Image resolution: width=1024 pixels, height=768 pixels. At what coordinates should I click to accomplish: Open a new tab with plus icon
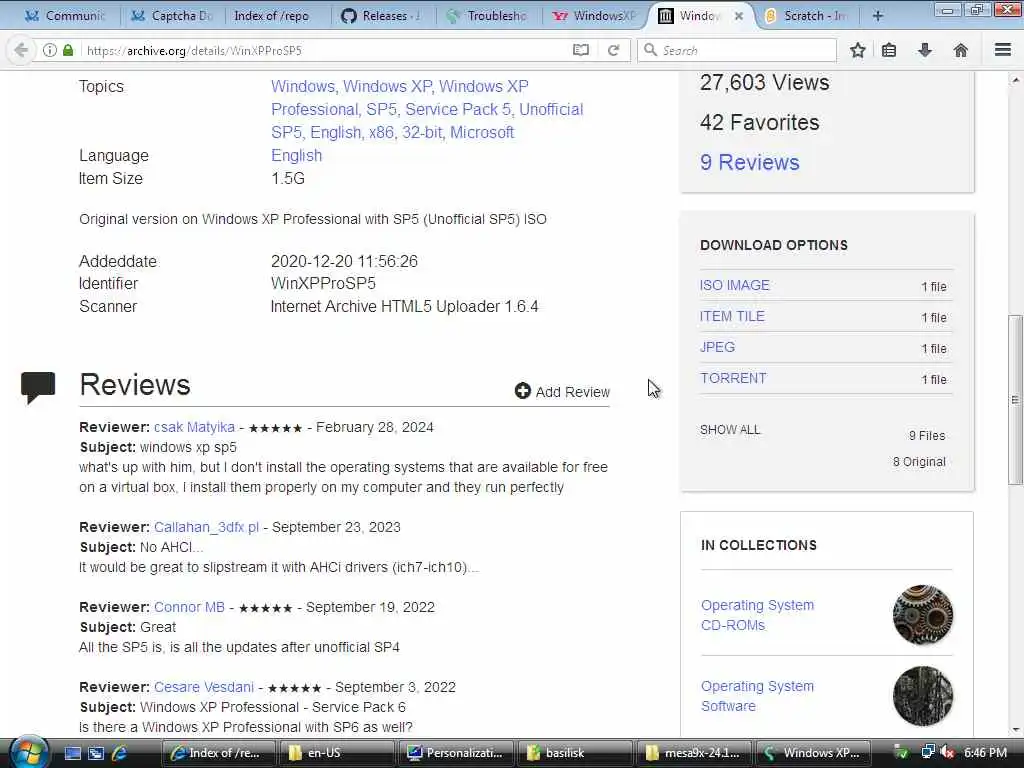point(878,16)
